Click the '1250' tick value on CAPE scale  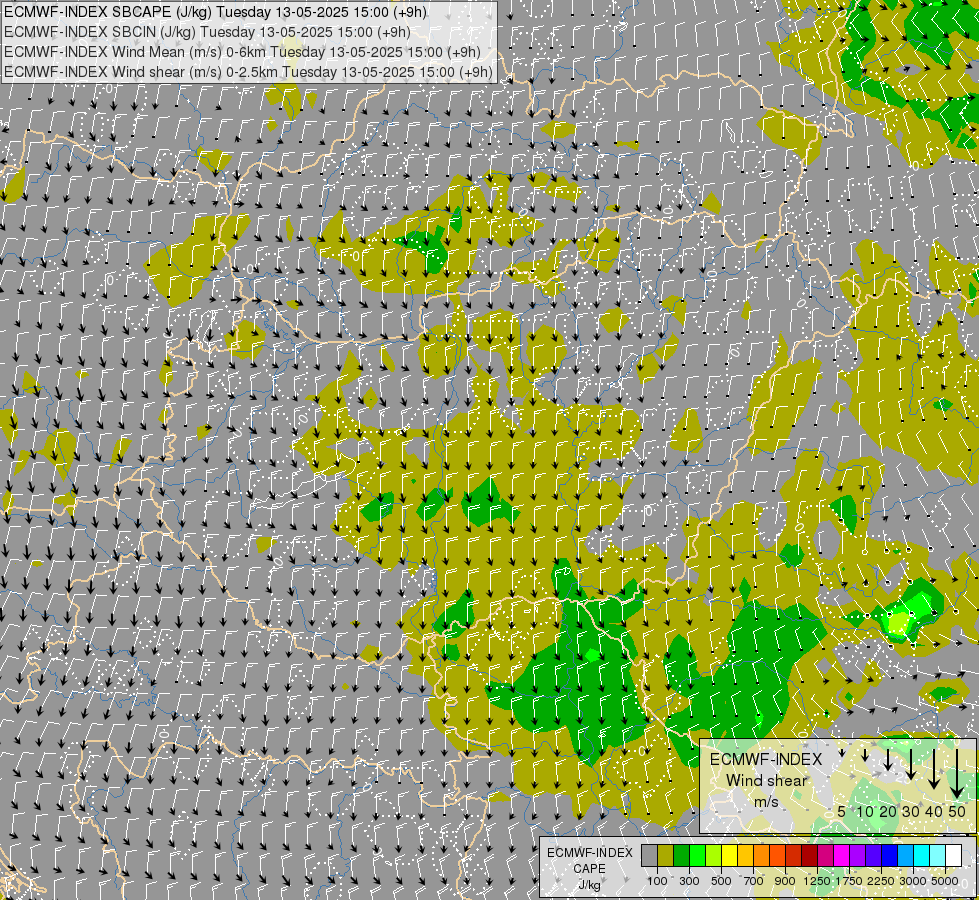817,881
